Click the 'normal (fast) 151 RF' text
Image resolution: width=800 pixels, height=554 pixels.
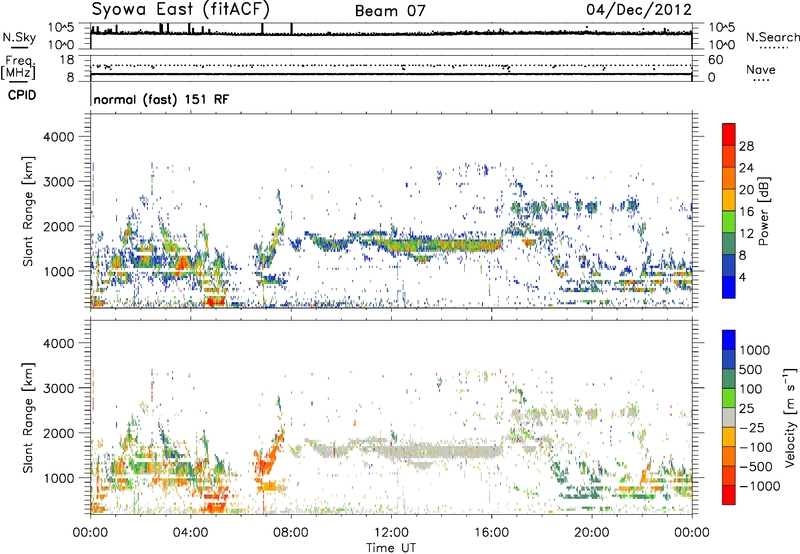pos(161,99)
